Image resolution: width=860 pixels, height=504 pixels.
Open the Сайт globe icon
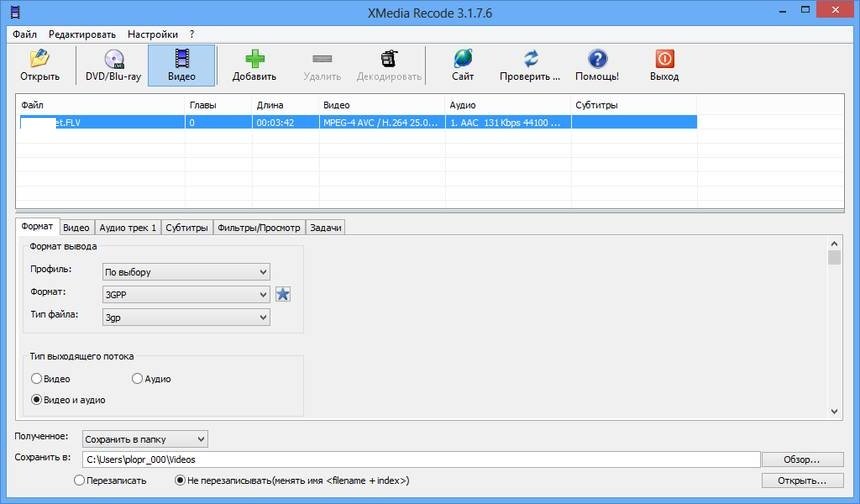[463, 59]
